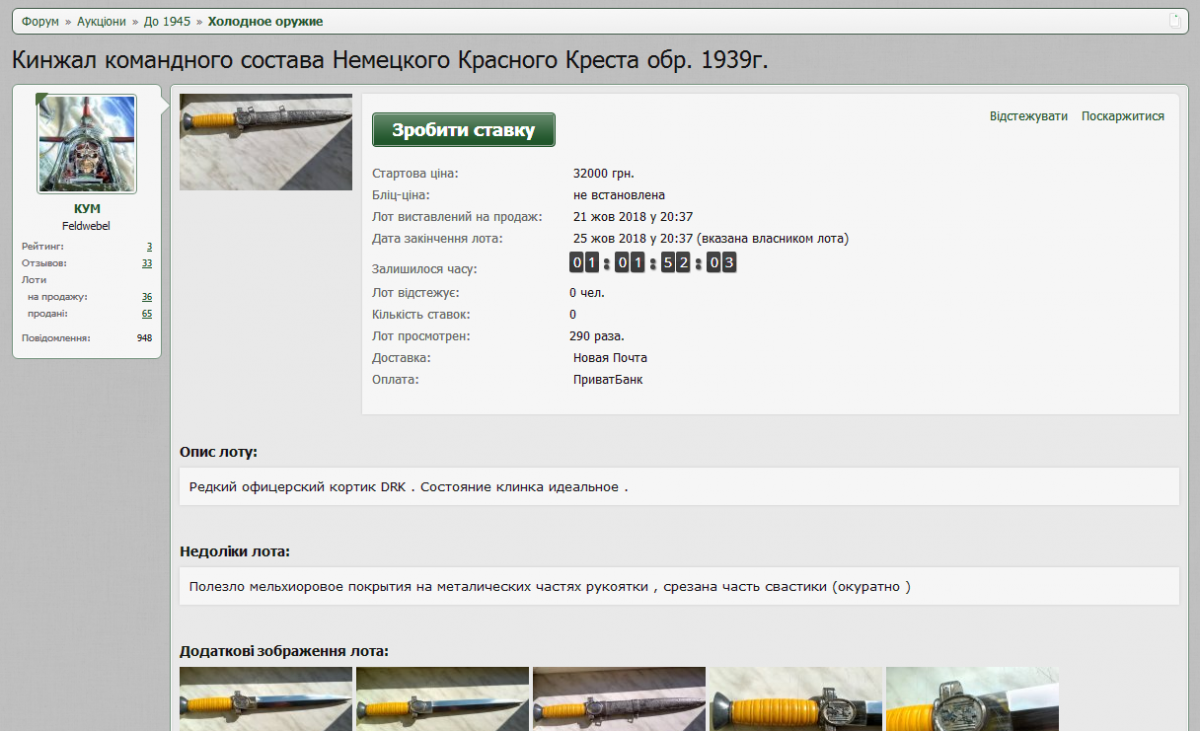The image size is (1200, 731).
Task: Open the fifth thumbnail with pommel close-up
Action: (x=972, y=699)
